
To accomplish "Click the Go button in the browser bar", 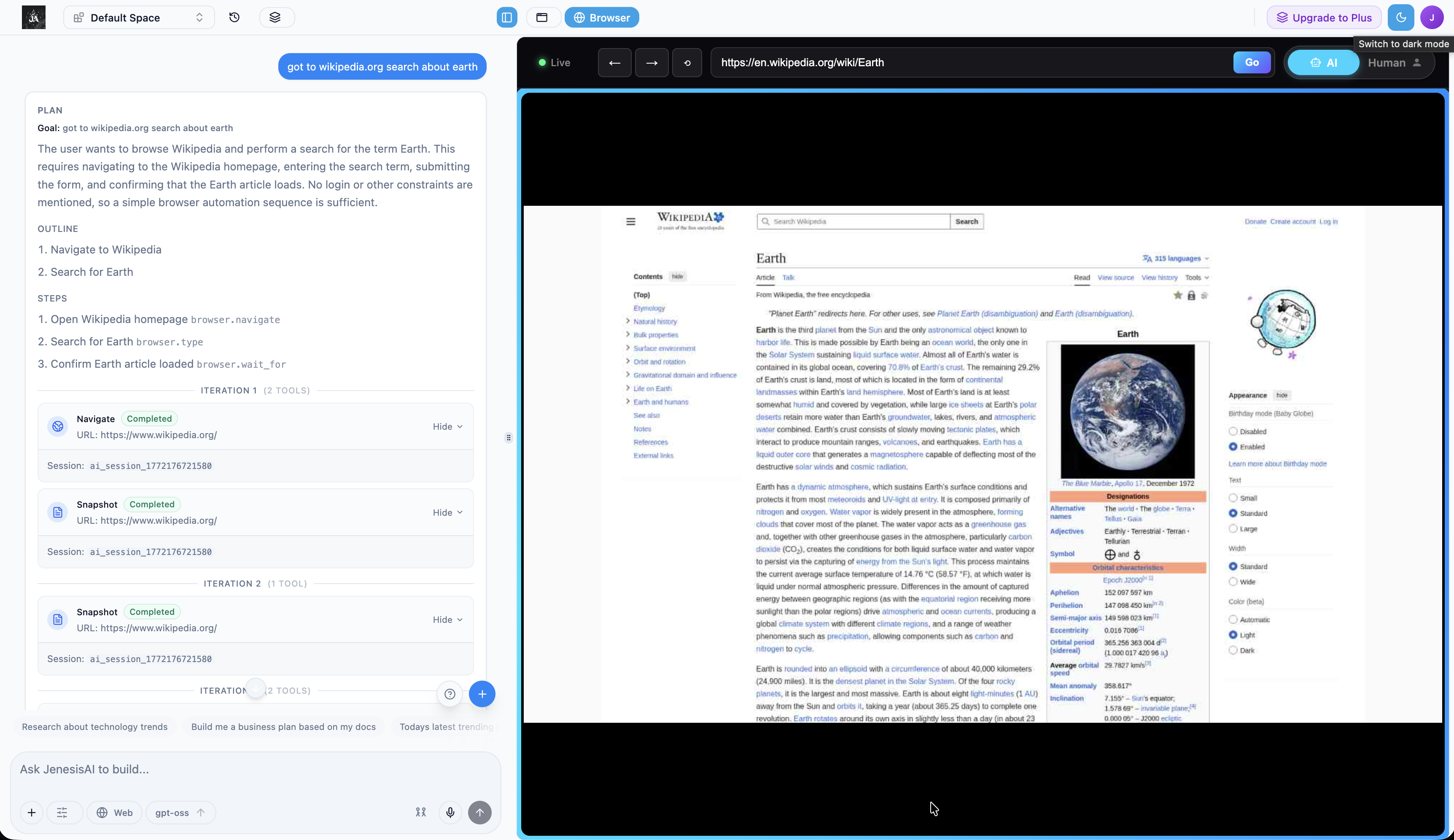I will point(1250,62).
